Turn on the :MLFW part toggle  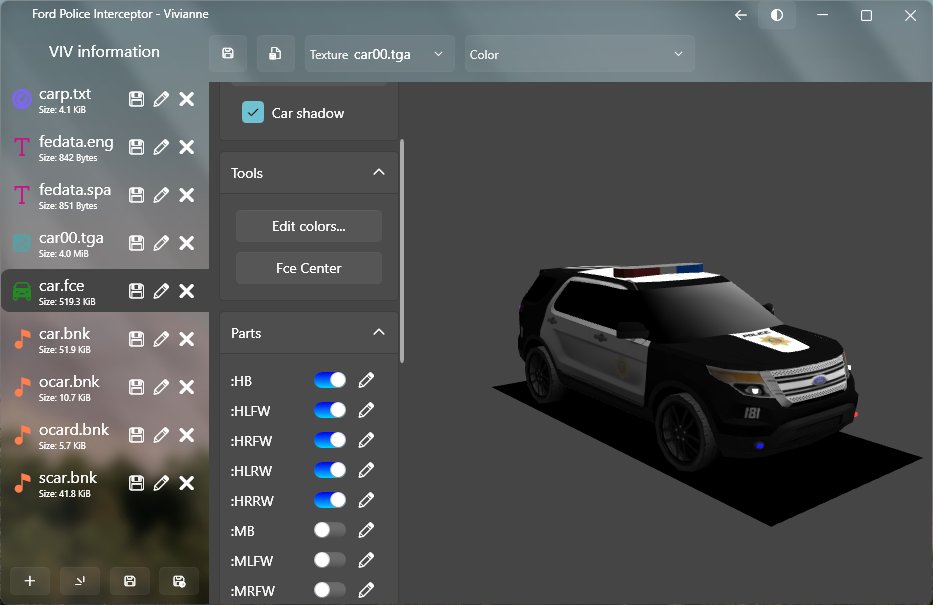330,560
